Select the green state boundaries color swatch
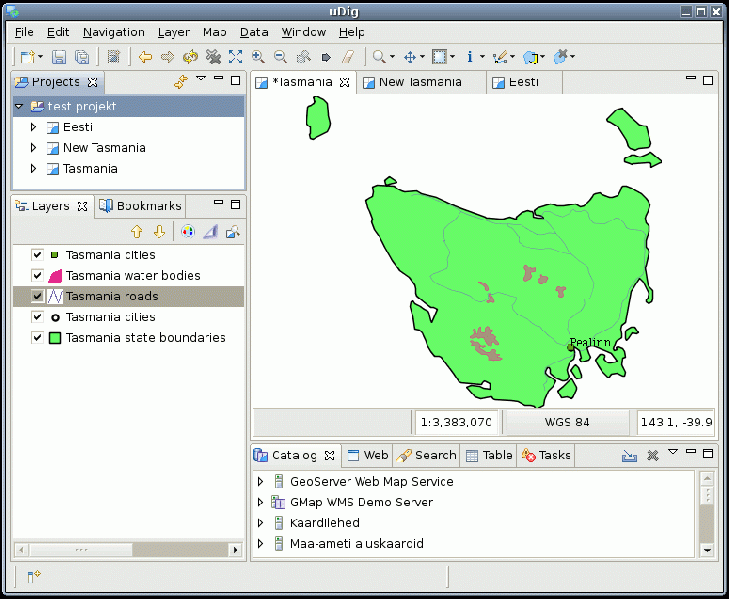 point(56,338)
